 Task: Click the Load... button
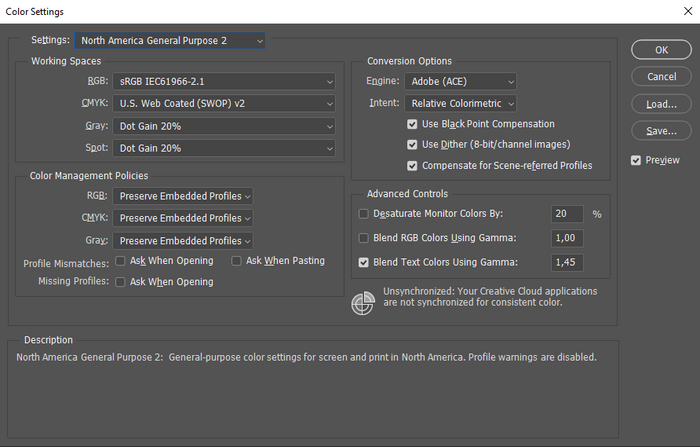click(x=661, y=104)
